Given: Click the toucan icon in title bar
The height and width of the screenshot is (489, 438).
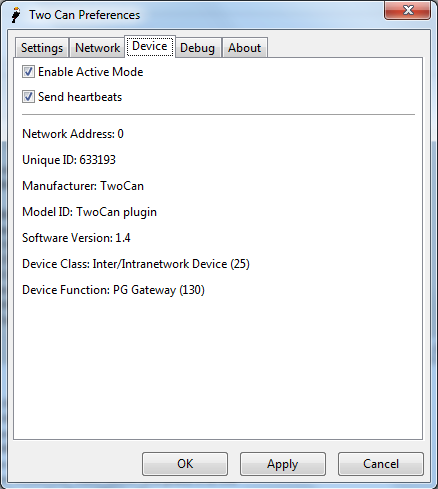Looking at the screenshot, I should (16, 15).
